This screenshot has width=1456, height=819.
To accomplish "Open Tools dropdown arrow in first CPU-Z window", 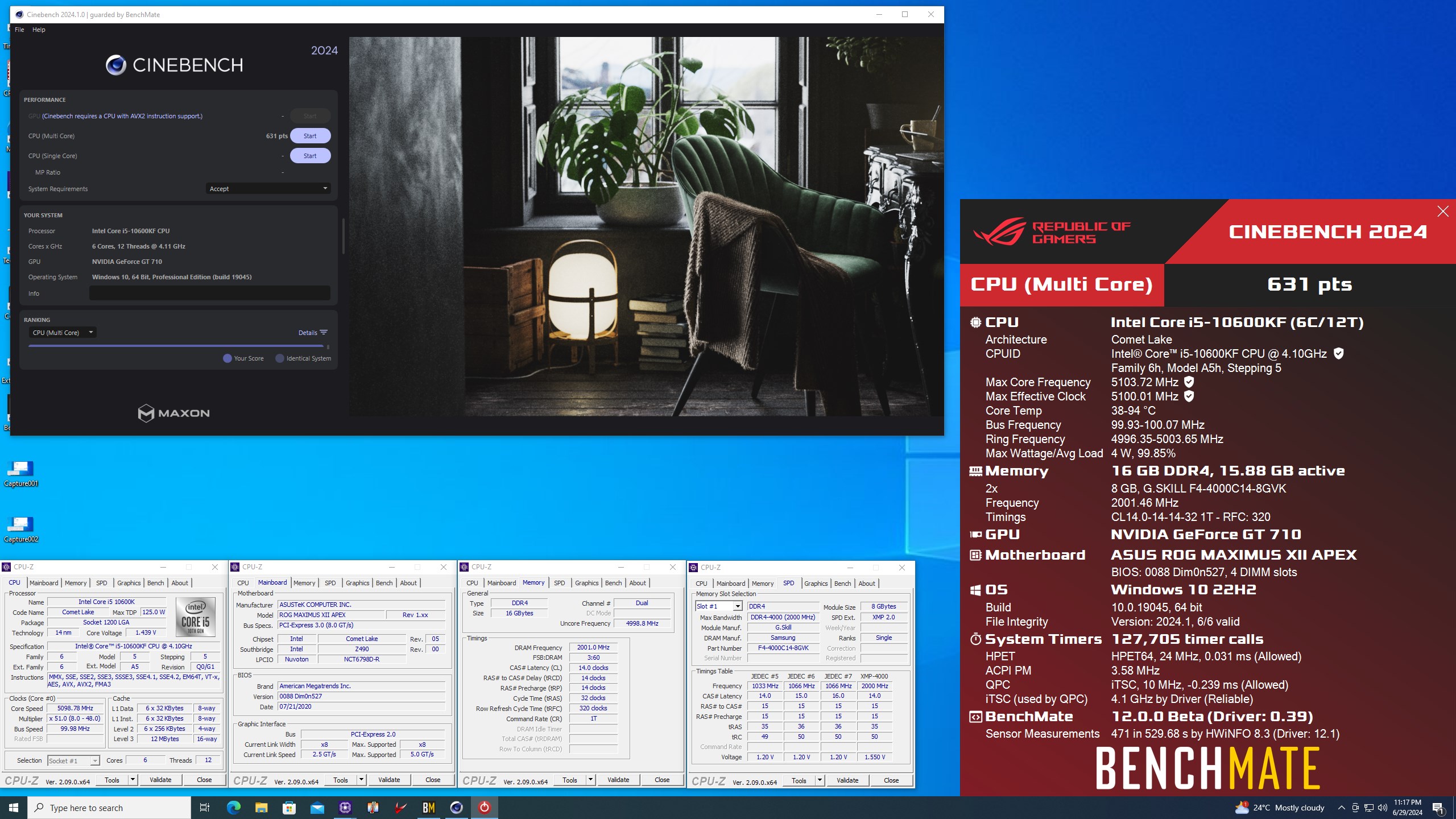I will point(133,780).
